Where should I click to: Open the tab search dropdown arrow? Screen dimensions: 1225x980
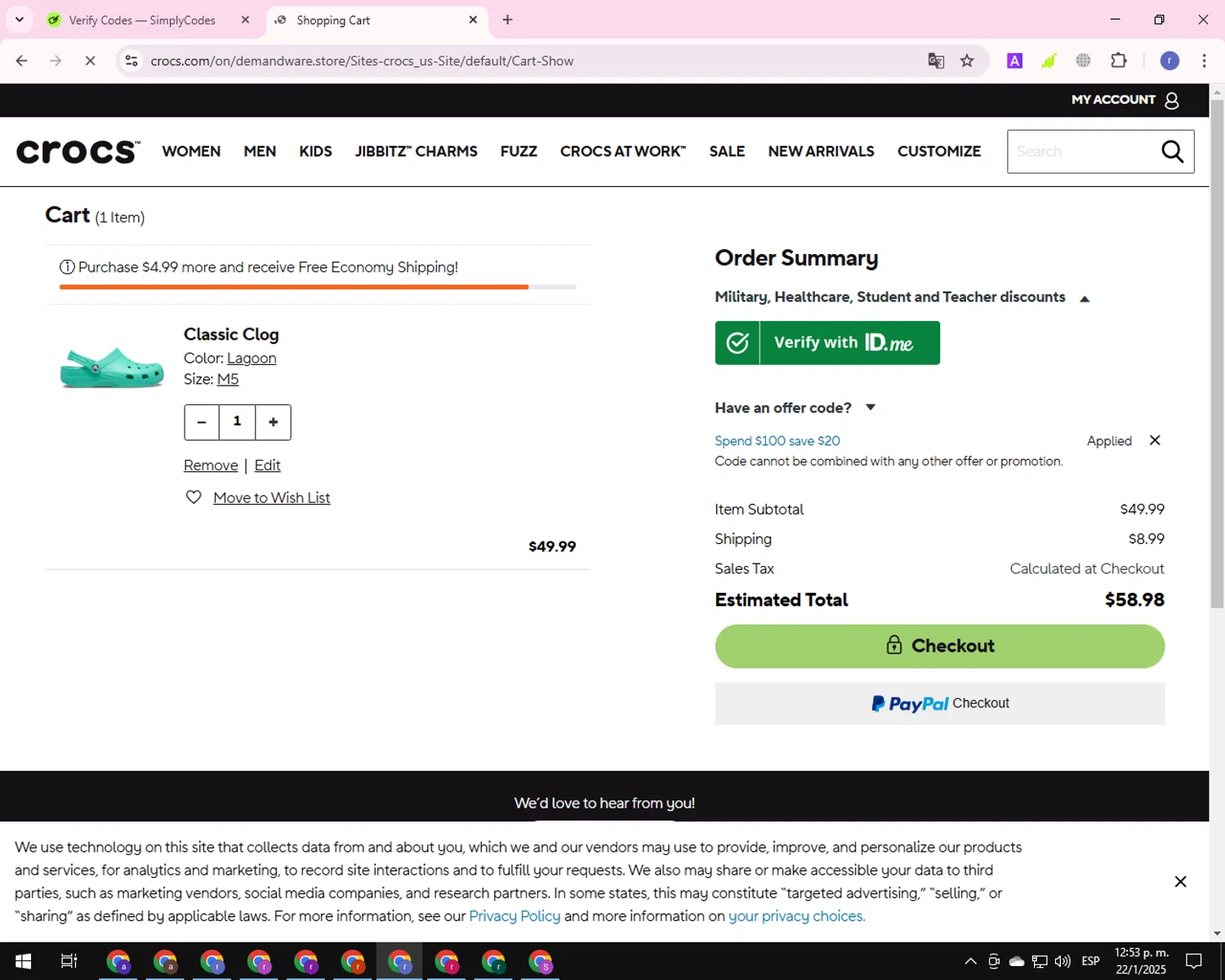point(20,20)
